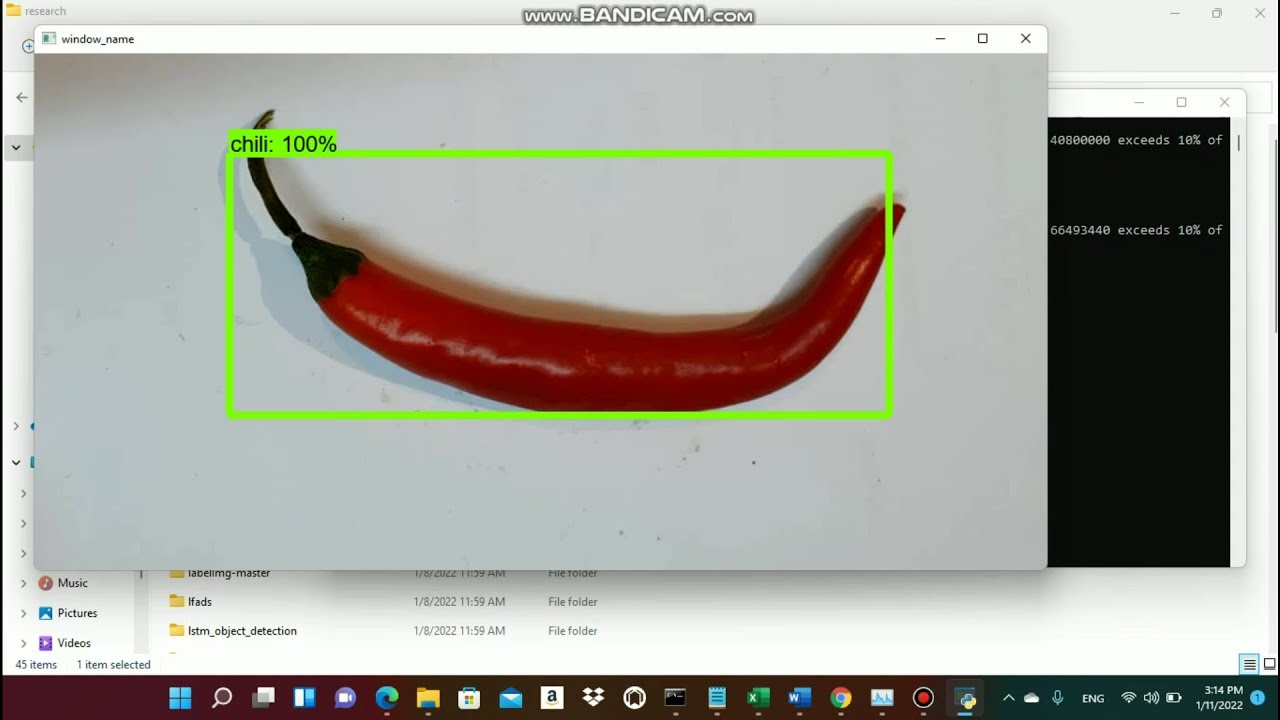1280x720 pixels.
Task: Click the 'chili: 100%' detection label
Action: coord(283,144)
